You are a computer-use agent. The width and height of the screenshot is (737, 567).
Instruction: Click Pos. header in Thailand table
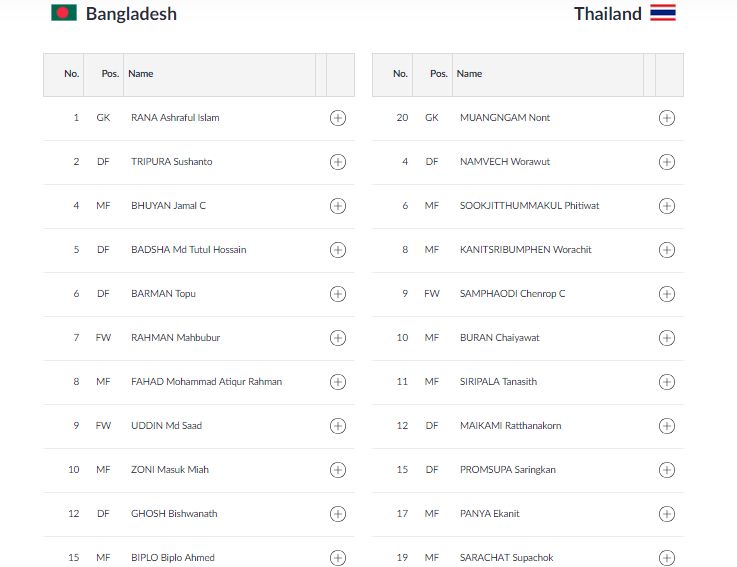tap(438, 74)
